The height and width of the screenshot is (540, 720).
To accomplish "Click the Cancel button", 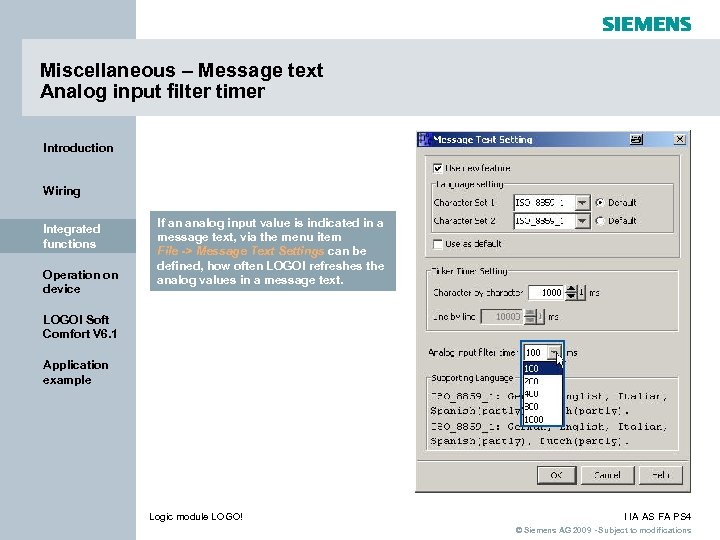I will [608, 475].
